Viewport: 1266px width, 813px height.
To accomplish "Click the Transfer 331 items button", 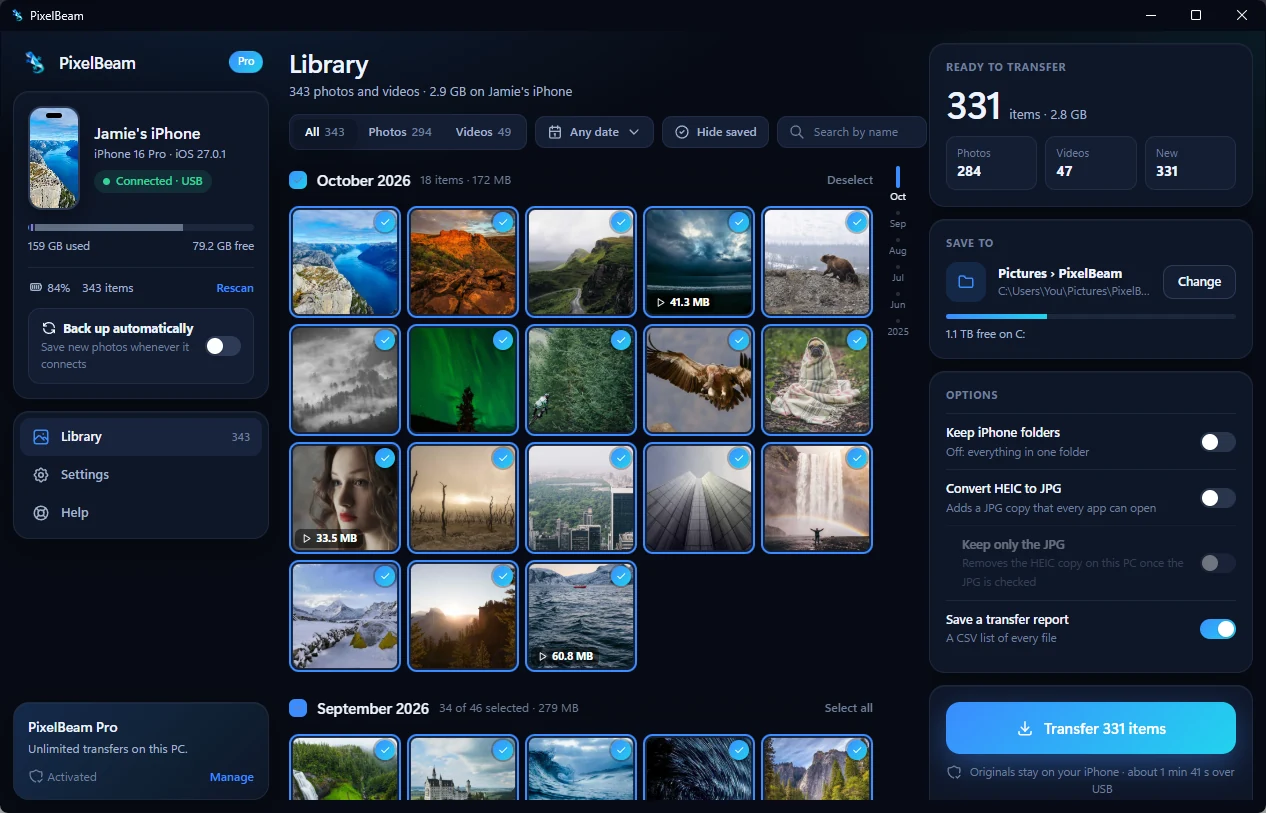I will click(x=1091, y=728).
